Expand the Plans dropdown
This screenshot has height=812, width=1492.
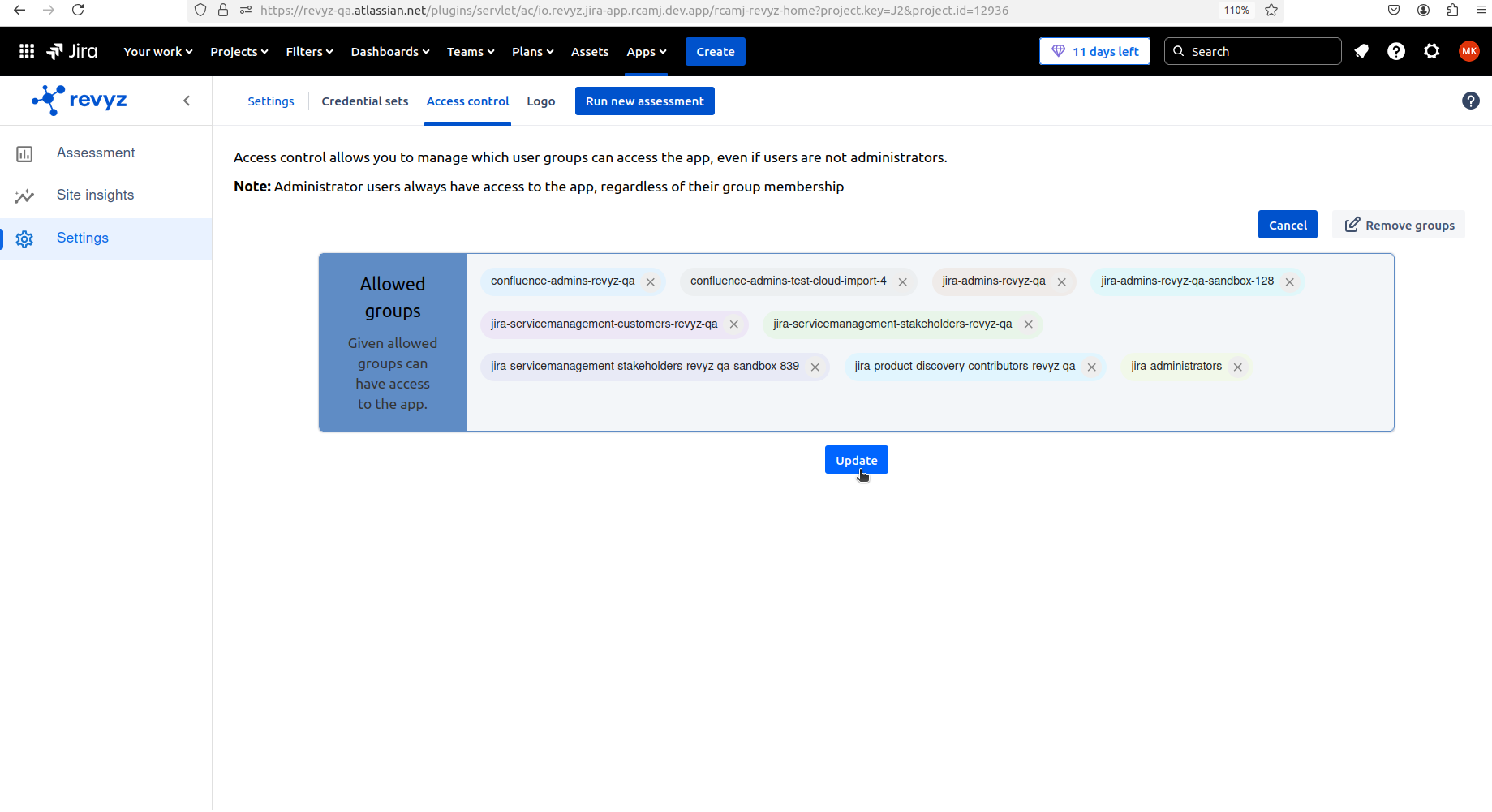[532, 51]
